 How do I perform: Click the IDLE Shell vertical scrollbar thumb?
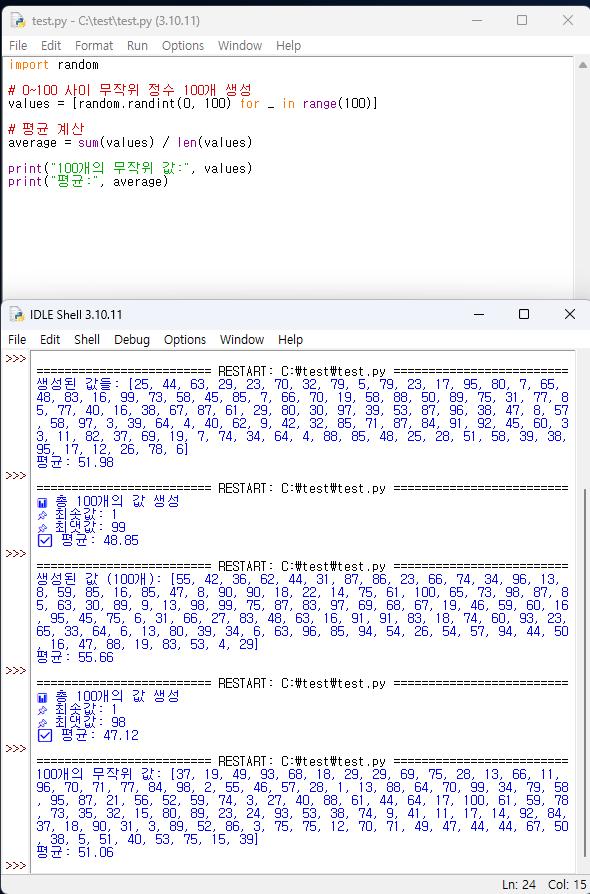point(585,673)
